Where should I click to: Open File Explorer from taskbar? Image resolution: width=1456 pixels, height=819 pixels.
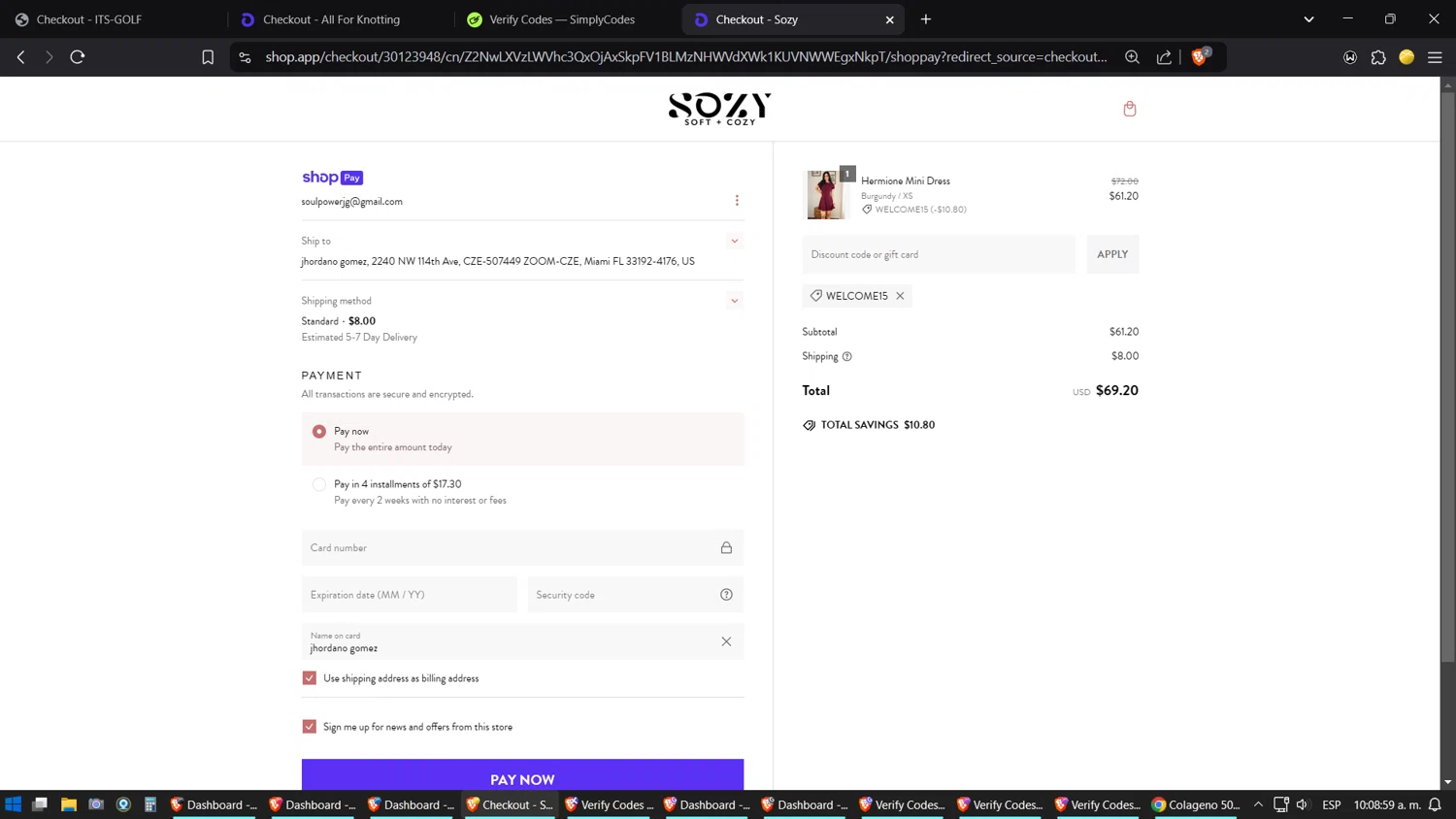point(68,804)
